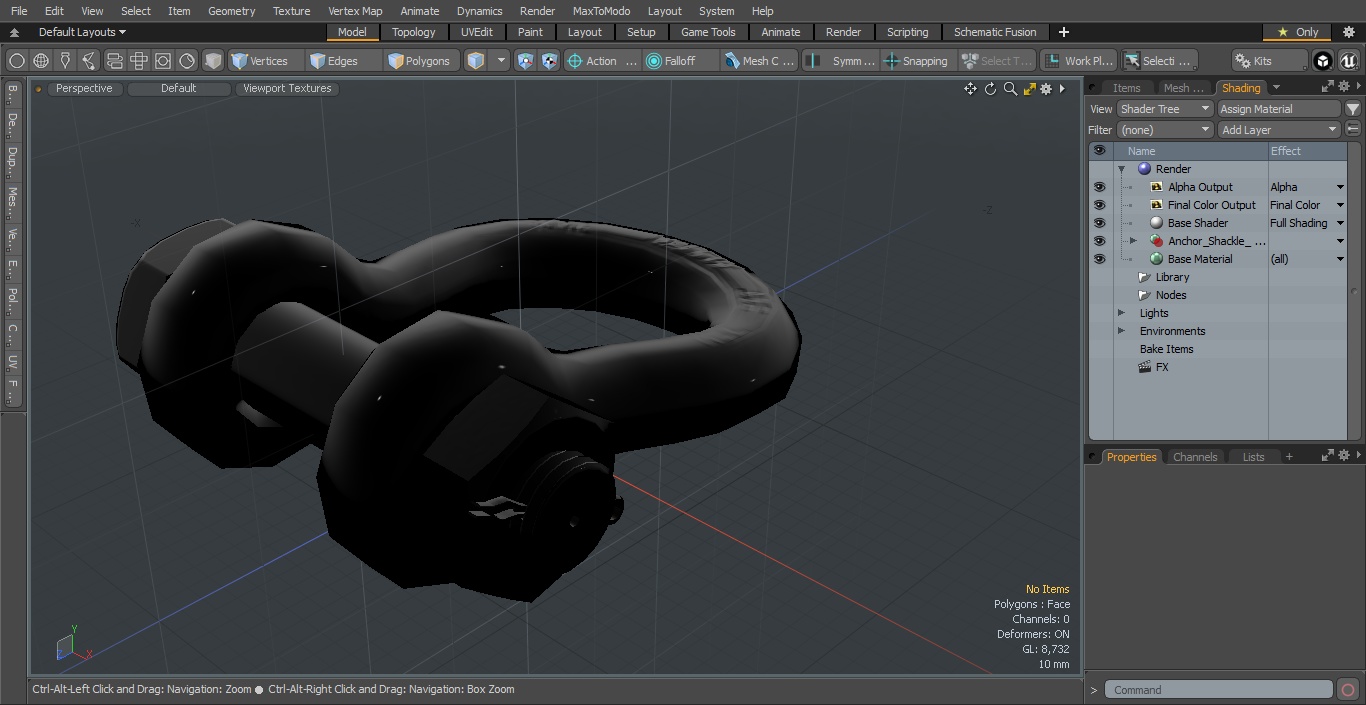Image resolution: width=1366 pixels, height=705 pixels.
Task: Click the eye column header icon
Action: 1099,151
